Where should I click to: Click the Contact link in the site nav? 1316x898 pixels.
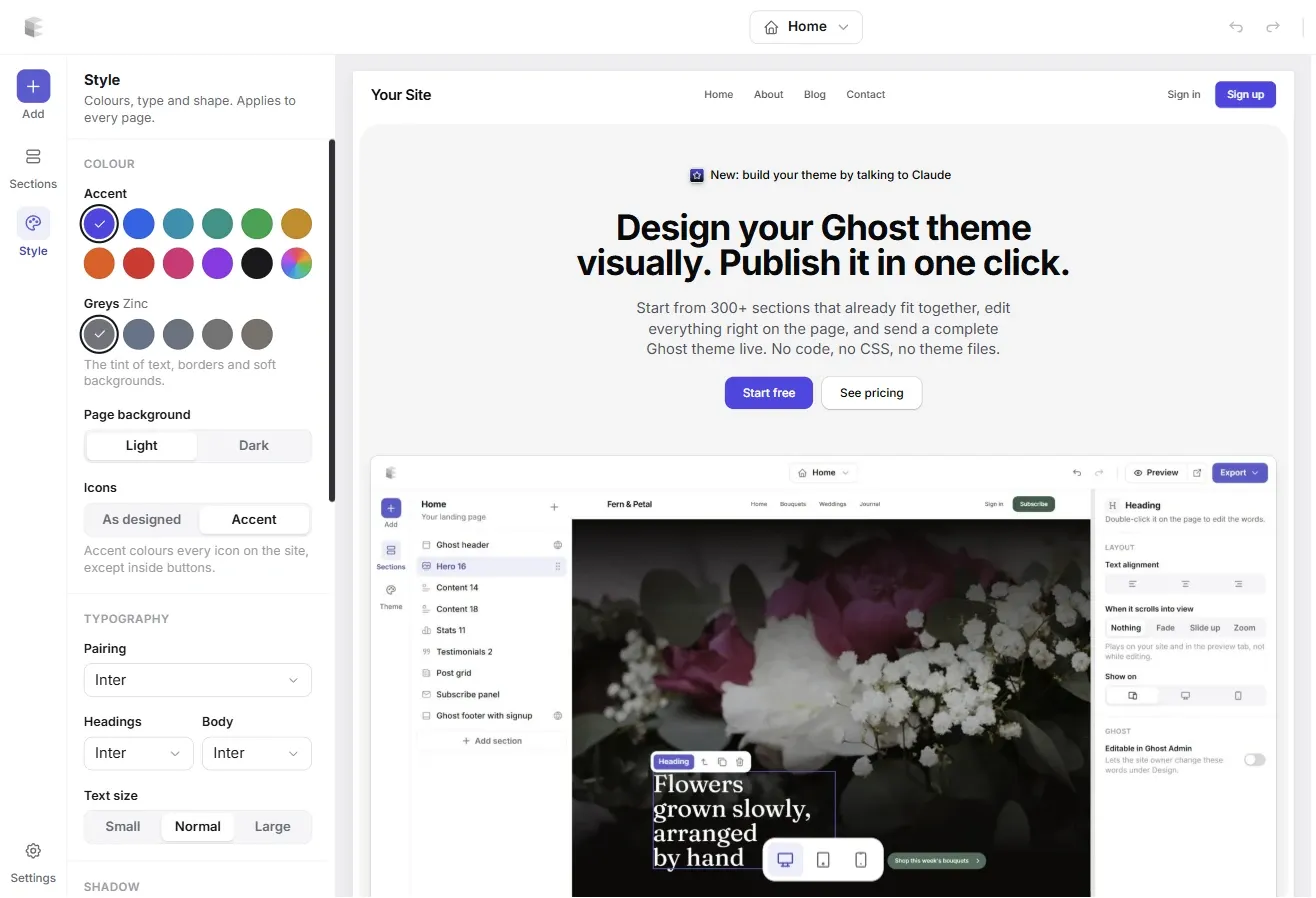(866, 95)
